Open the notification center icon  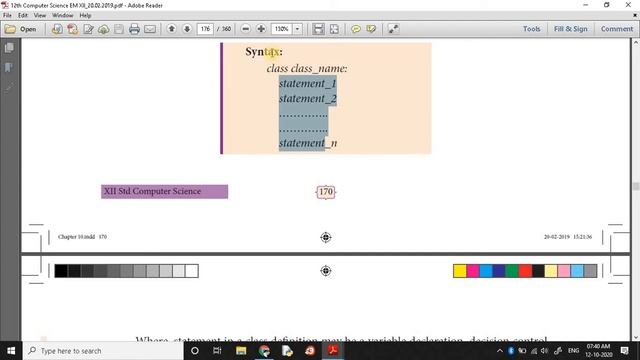click(x=624, y=351)
